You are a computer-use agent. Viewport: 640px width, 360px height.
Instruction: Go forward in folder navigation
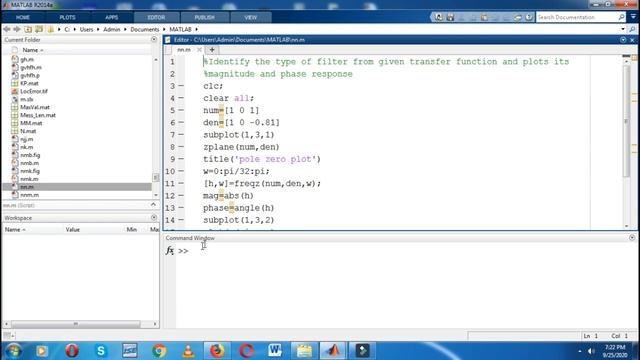point(17,29)
